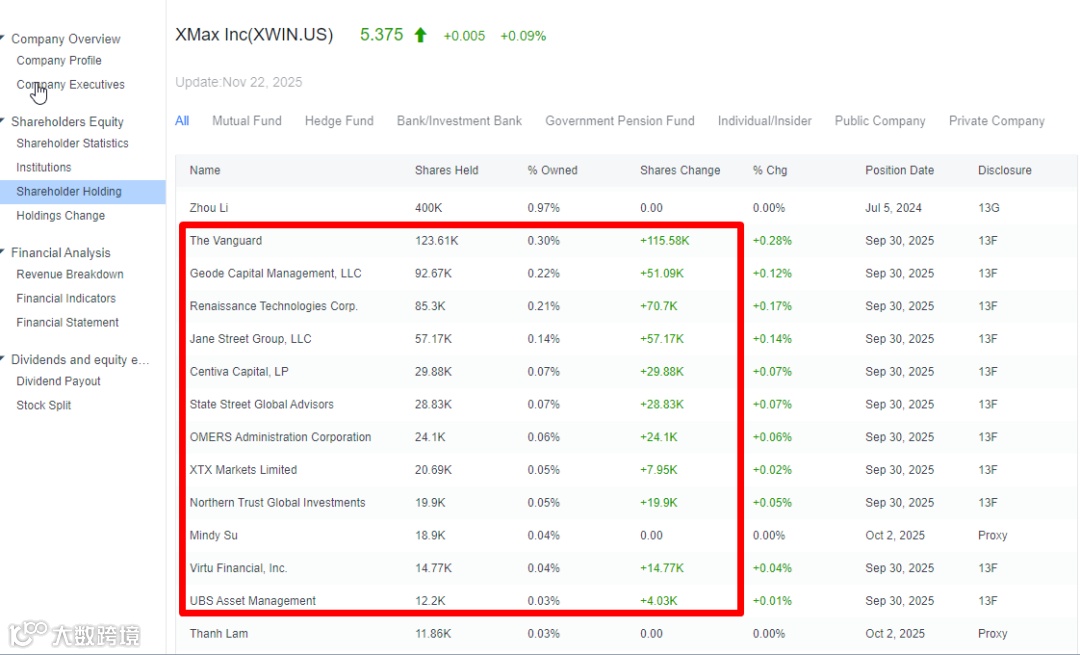The height and width of the screenshot is (655, 1080).
Task: Open Company Profile in sidebar
Action: click(x=59, y=61)
